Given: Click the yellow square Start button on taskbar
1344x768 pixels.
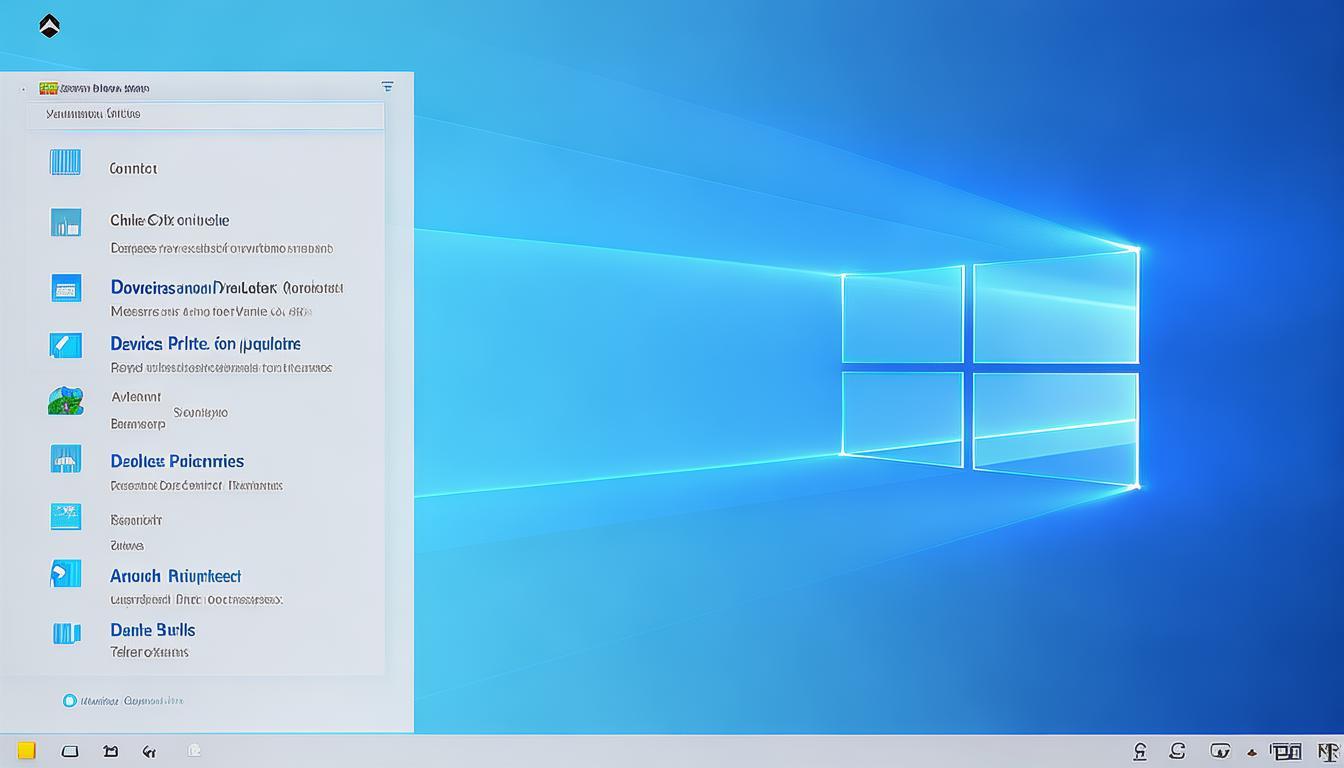Looking at the screenshot, I should click(27, 751).
